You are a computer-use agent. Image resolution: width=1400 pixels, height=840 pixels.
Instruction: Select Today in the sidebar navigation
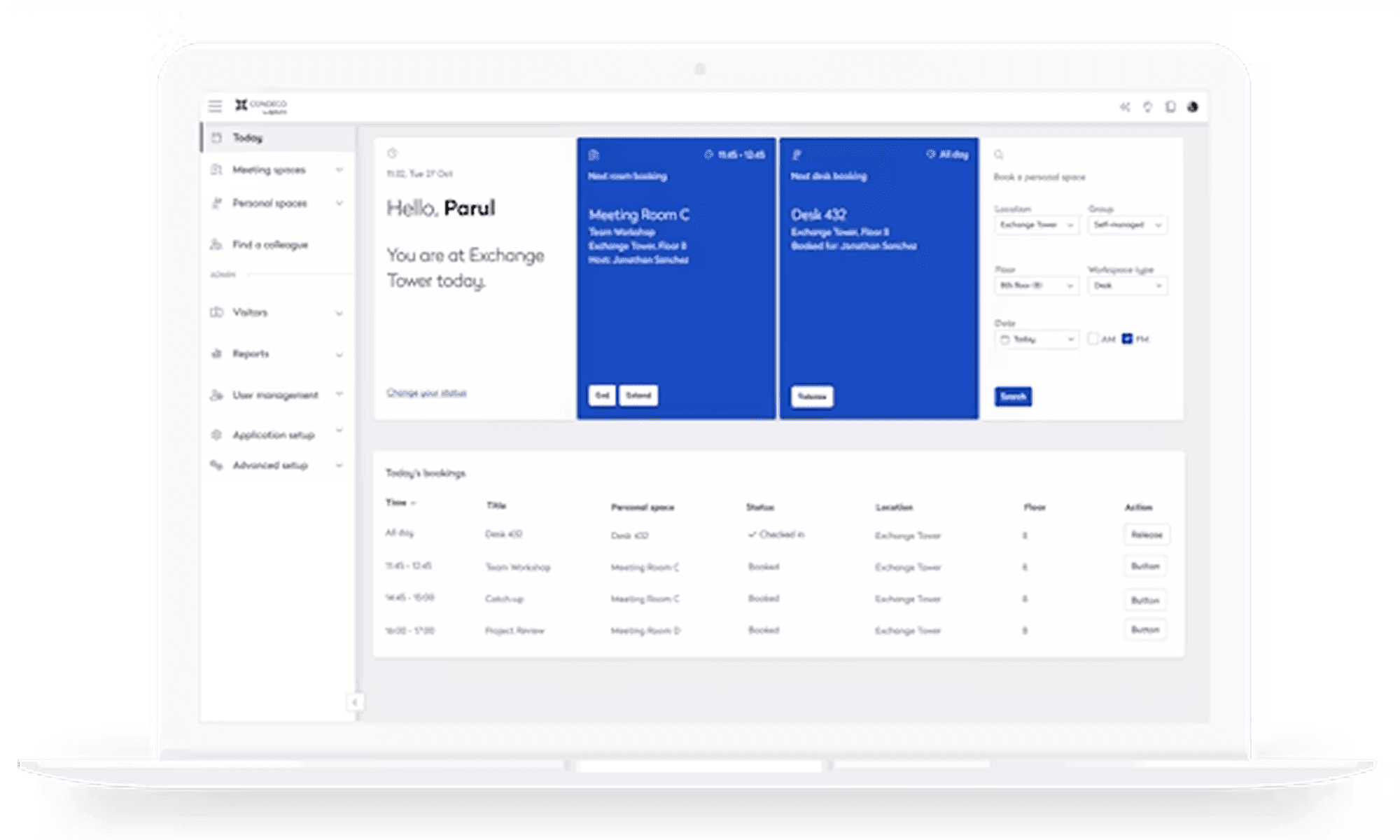tap(246, 137)
